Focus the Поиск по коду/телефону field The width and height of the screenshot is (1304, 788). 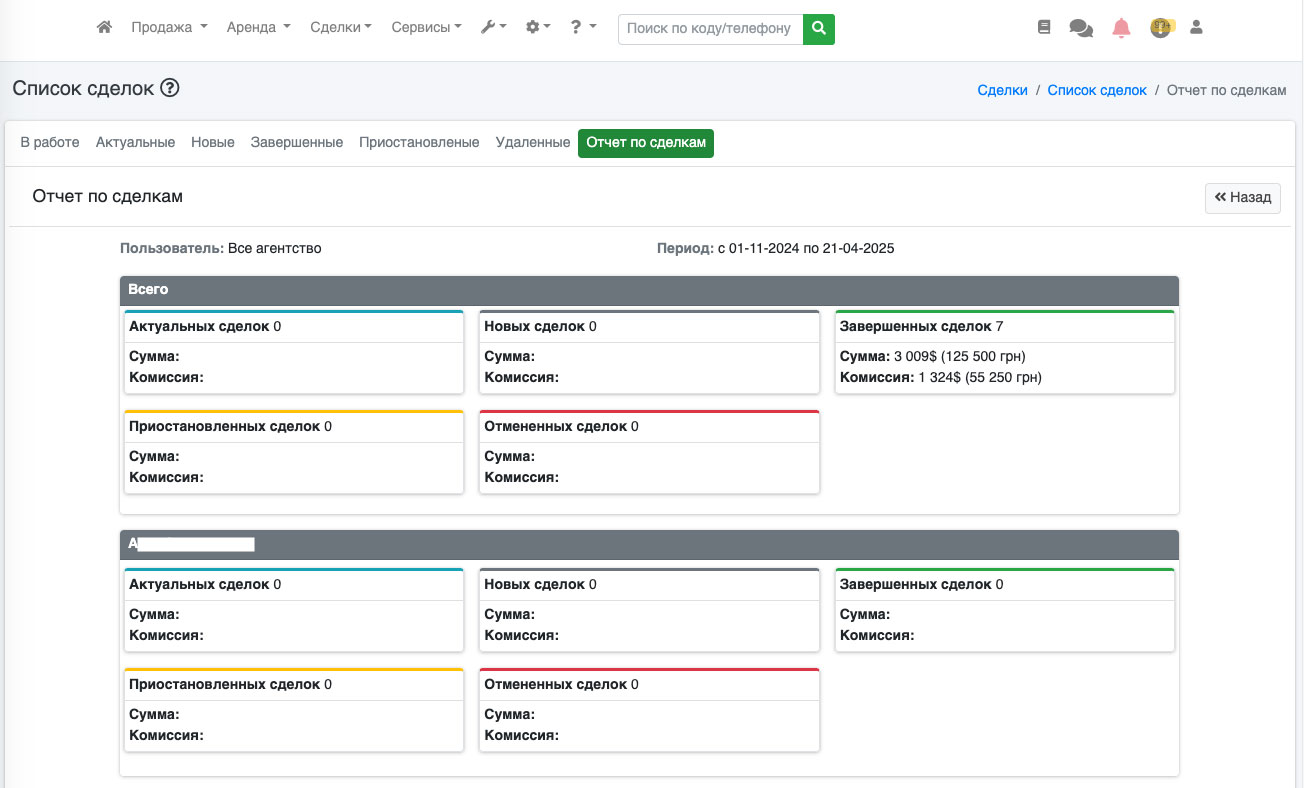[x=710, y=29]
